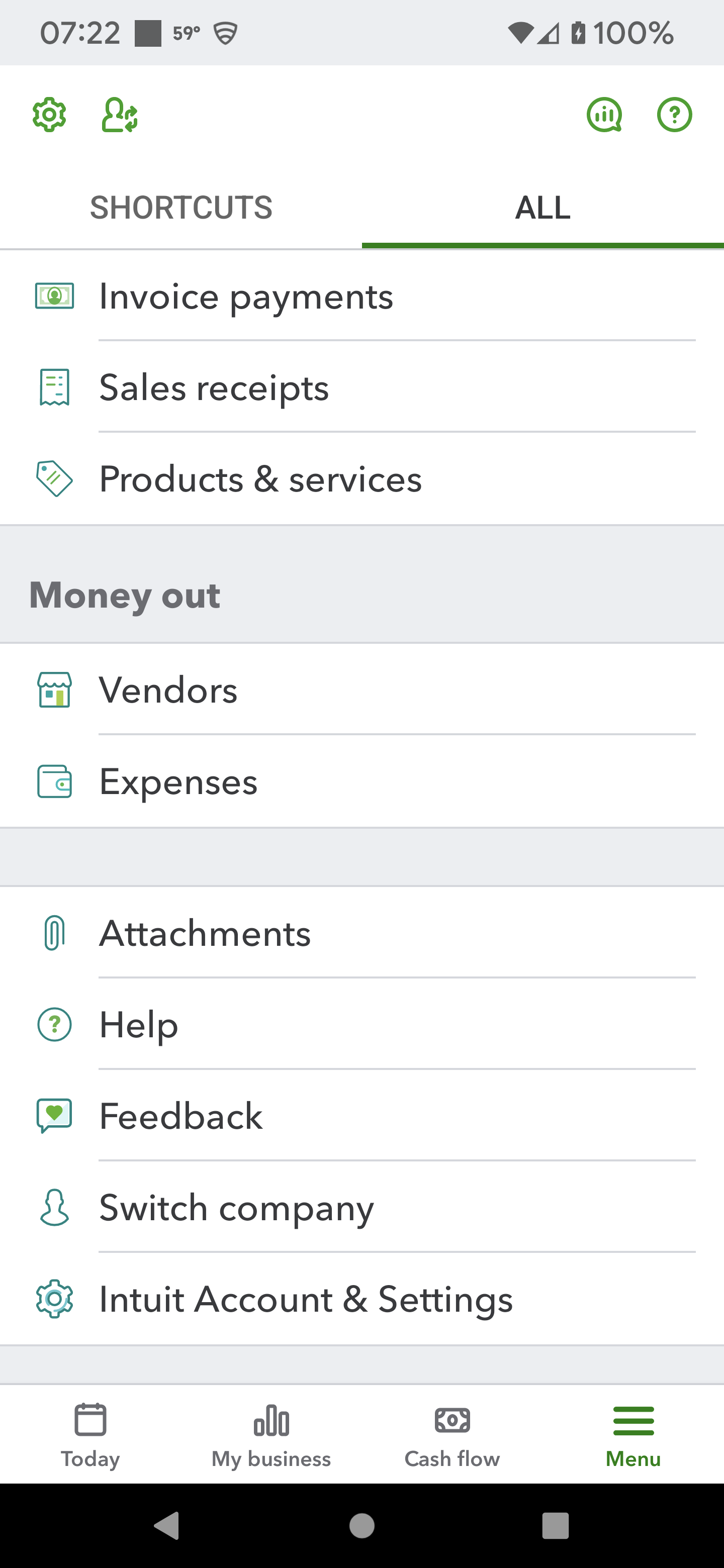The width and height of the screenshot is (724, 1568).
Task: Tap the Expenses wallet icon
Action: point(55,781)
